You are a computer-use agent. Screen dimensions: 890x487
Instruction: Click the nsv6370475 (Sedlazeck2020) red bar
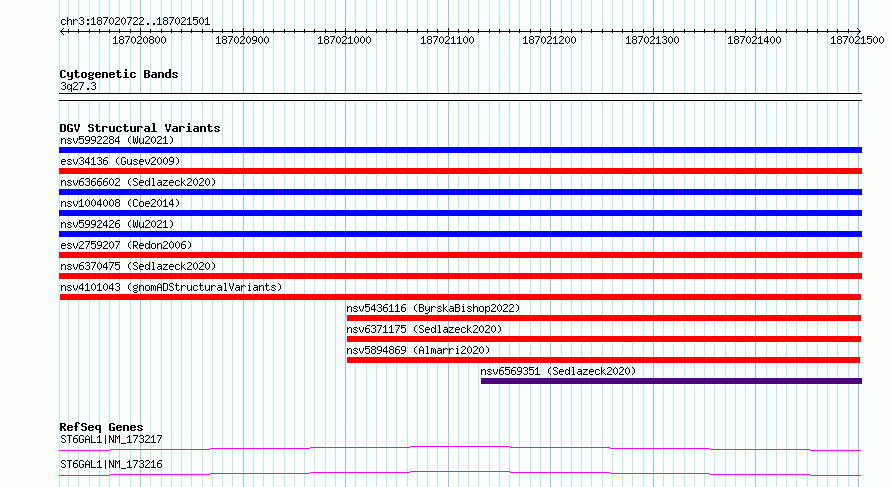coord(460,276)
